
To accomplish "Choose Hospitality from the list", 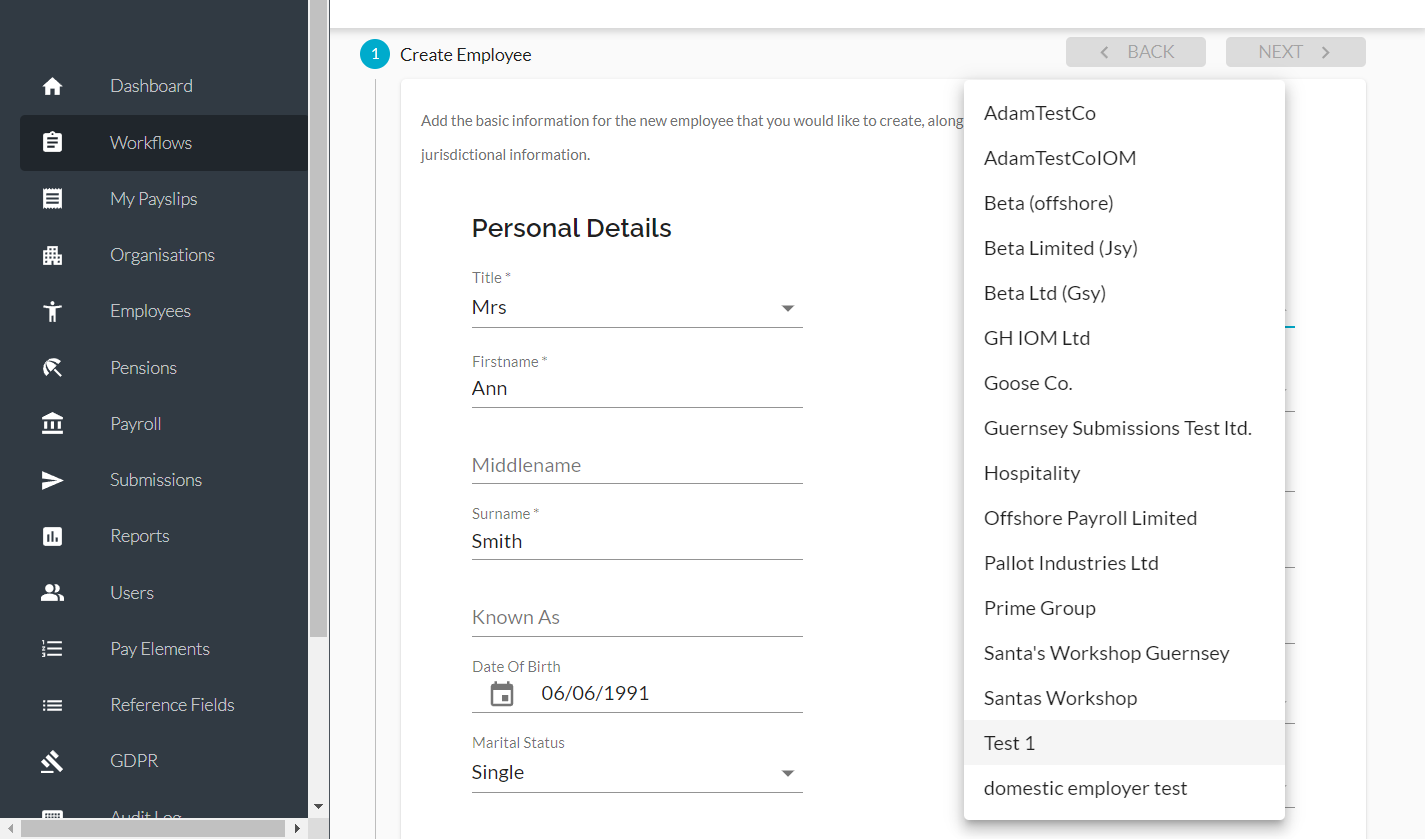I will (1124, 473).
